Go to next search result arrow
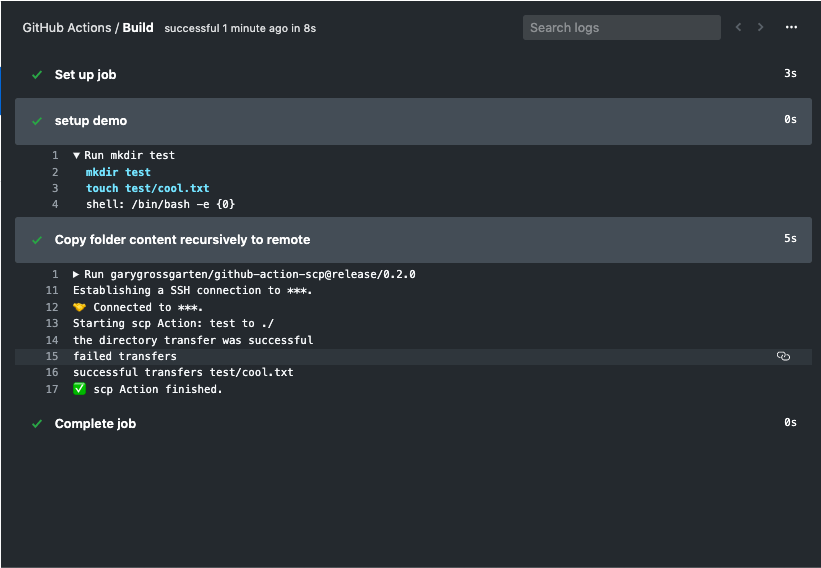This screenshot has width=821, height=568. click(x=761, y=27)
